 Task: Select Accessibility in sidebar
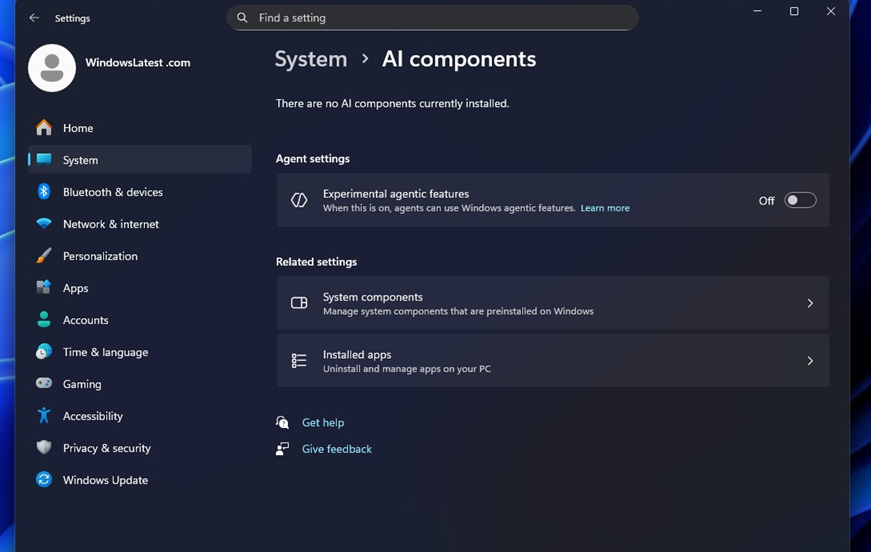[139, 415]
